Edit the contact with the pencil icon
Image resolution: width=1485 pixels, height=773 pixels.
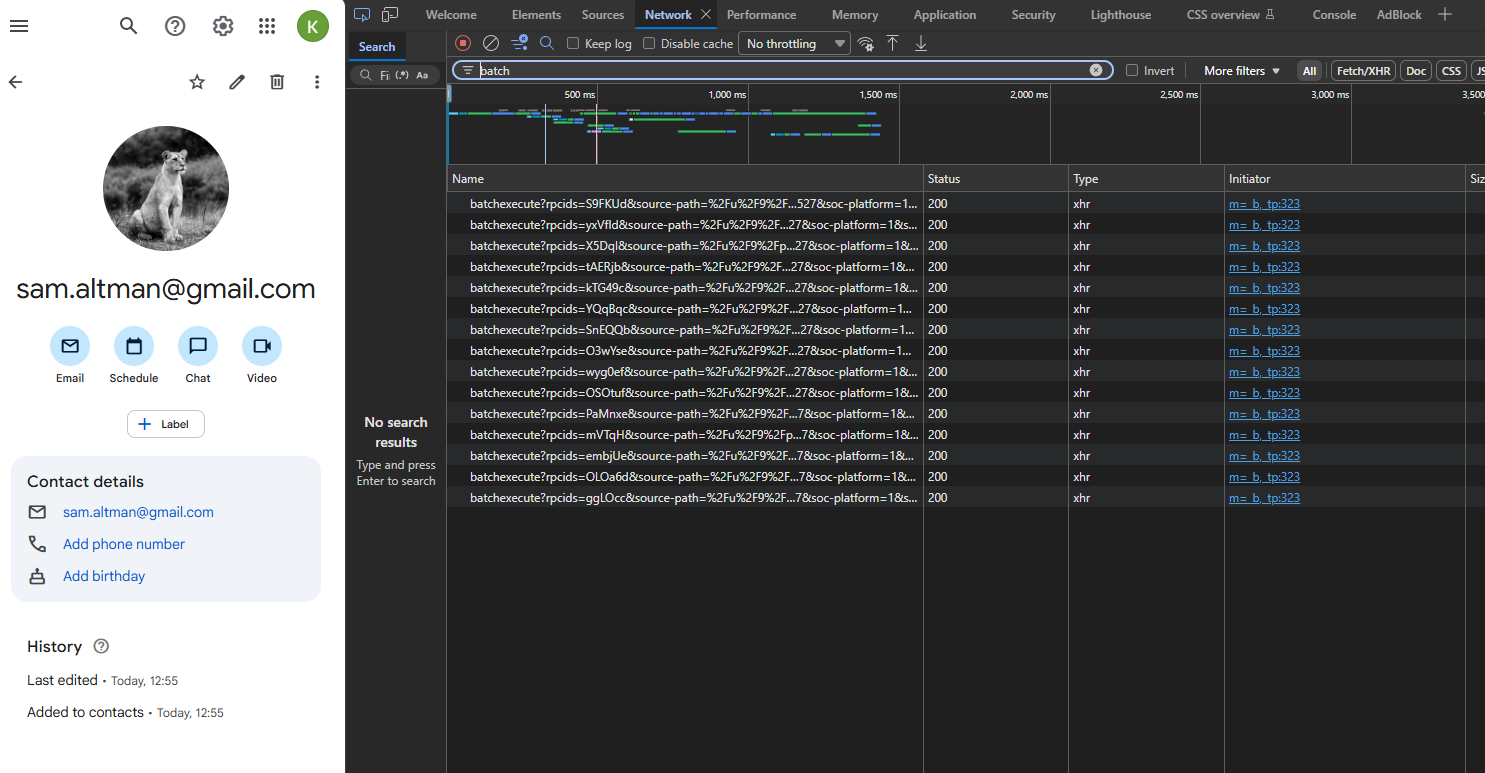[237, 82]
